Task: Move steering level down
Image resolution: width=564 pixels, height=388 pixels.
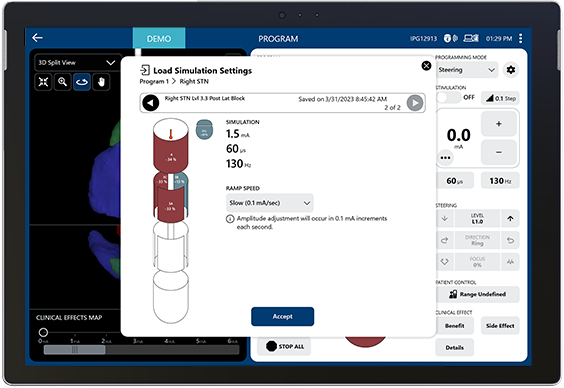Action: (x=445, y=218)
